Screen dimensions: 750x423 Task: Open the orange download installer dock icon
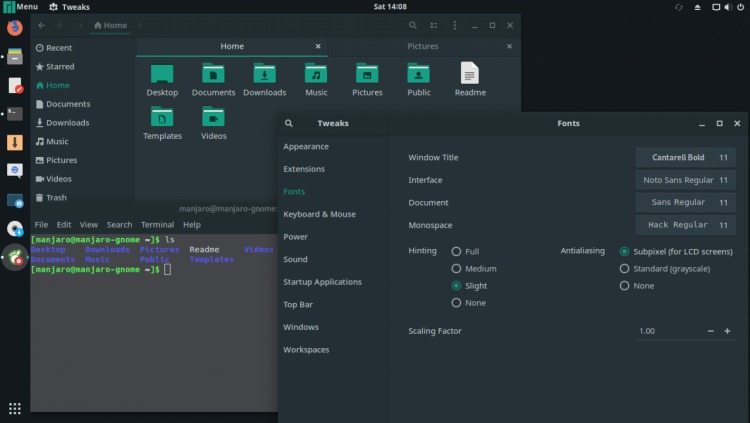click(x=15, y=142)
